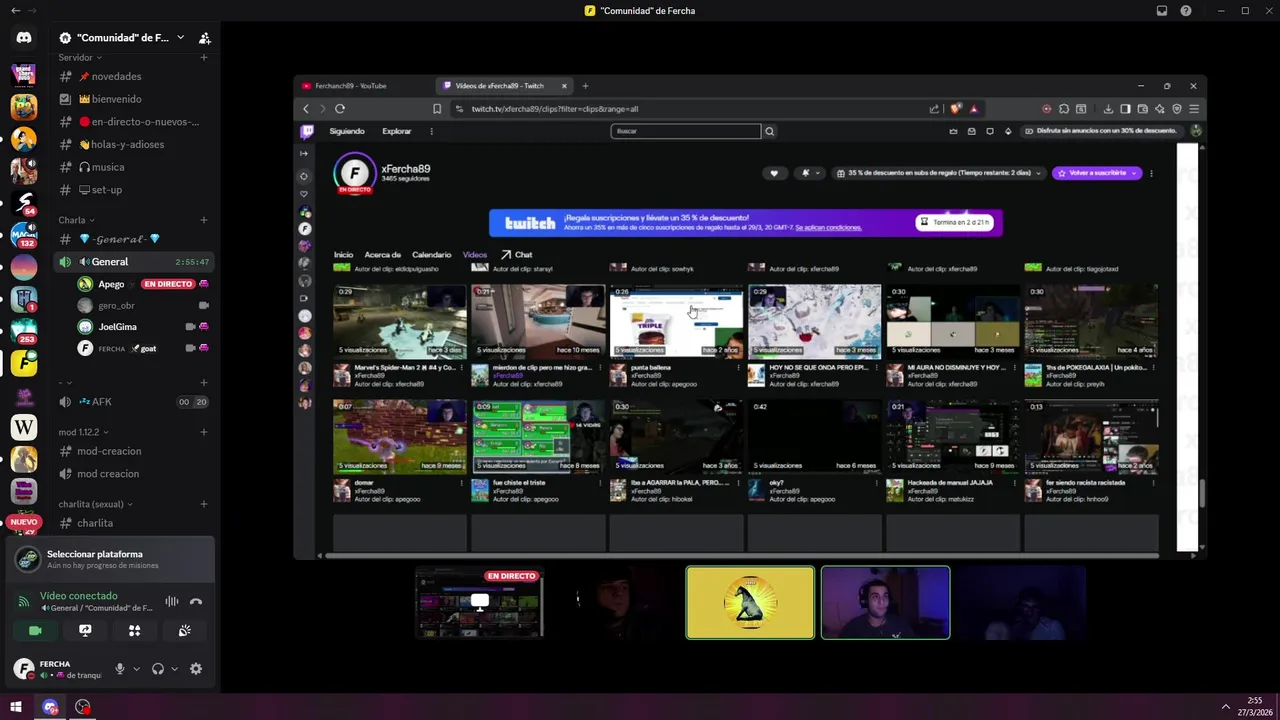
Task: Open the server icon with badge 132
Action: (24, 235)
